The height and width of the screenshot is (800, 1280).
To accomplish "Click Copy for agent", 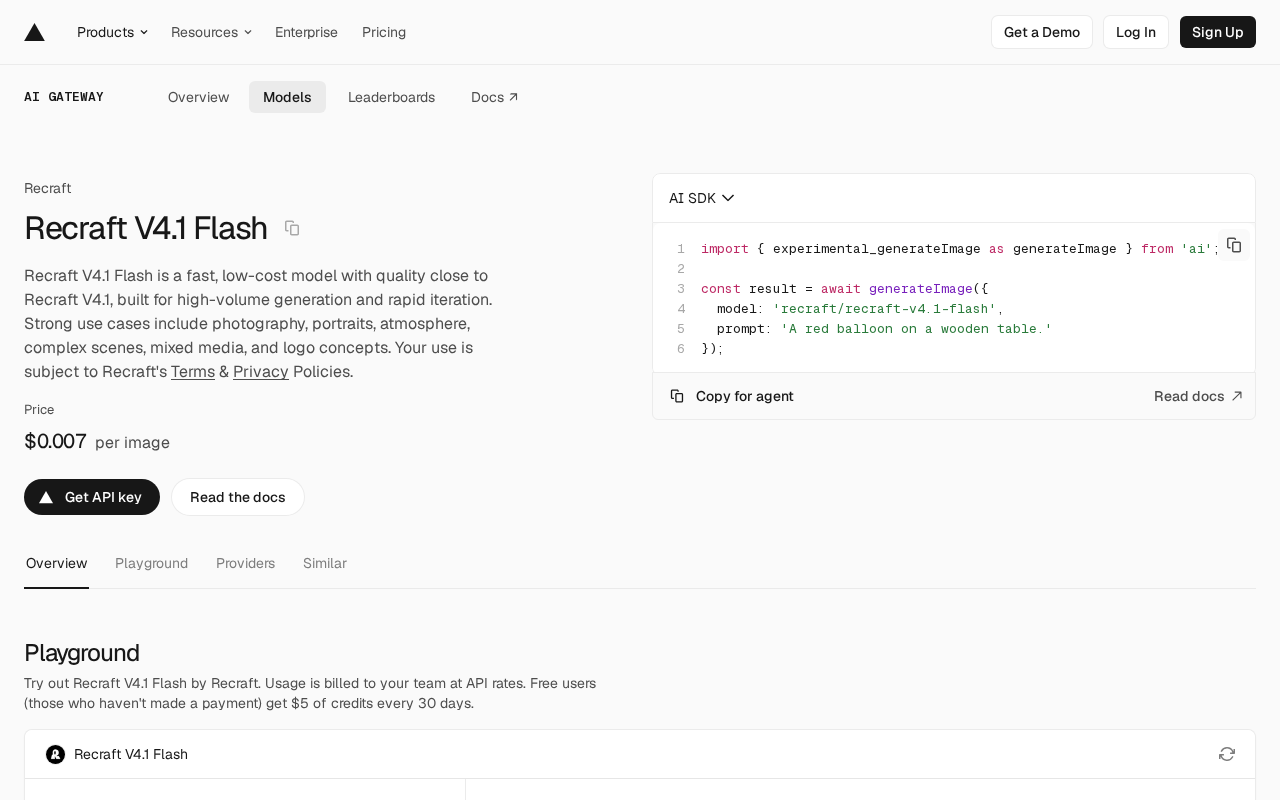I will point(732,396).
